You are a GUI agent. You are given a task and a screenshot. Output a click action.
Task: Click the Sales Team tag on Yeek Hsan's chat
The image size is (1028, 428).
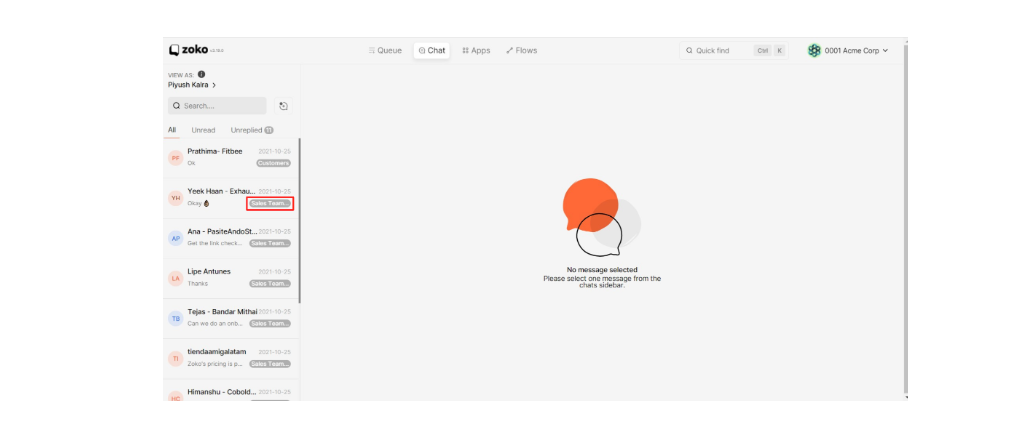pos(270,204)
